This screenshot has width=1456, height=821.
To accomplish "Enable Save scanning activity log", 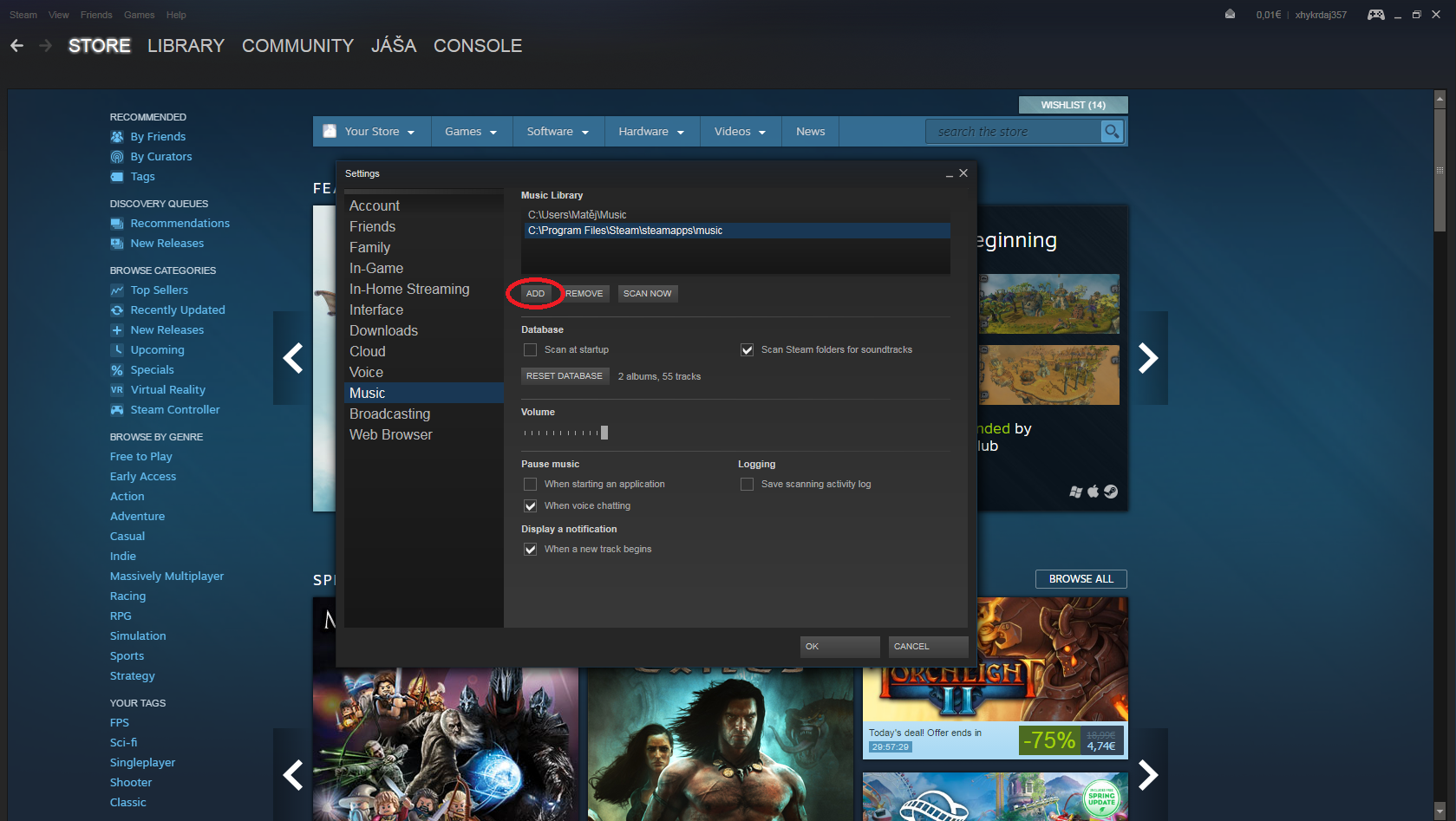I will [747, 485].
